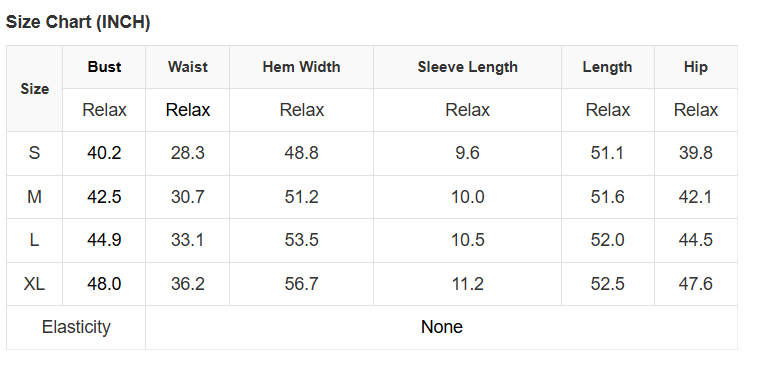
Task: Click the Elasticity row label
Action: [x=76, y=327]
